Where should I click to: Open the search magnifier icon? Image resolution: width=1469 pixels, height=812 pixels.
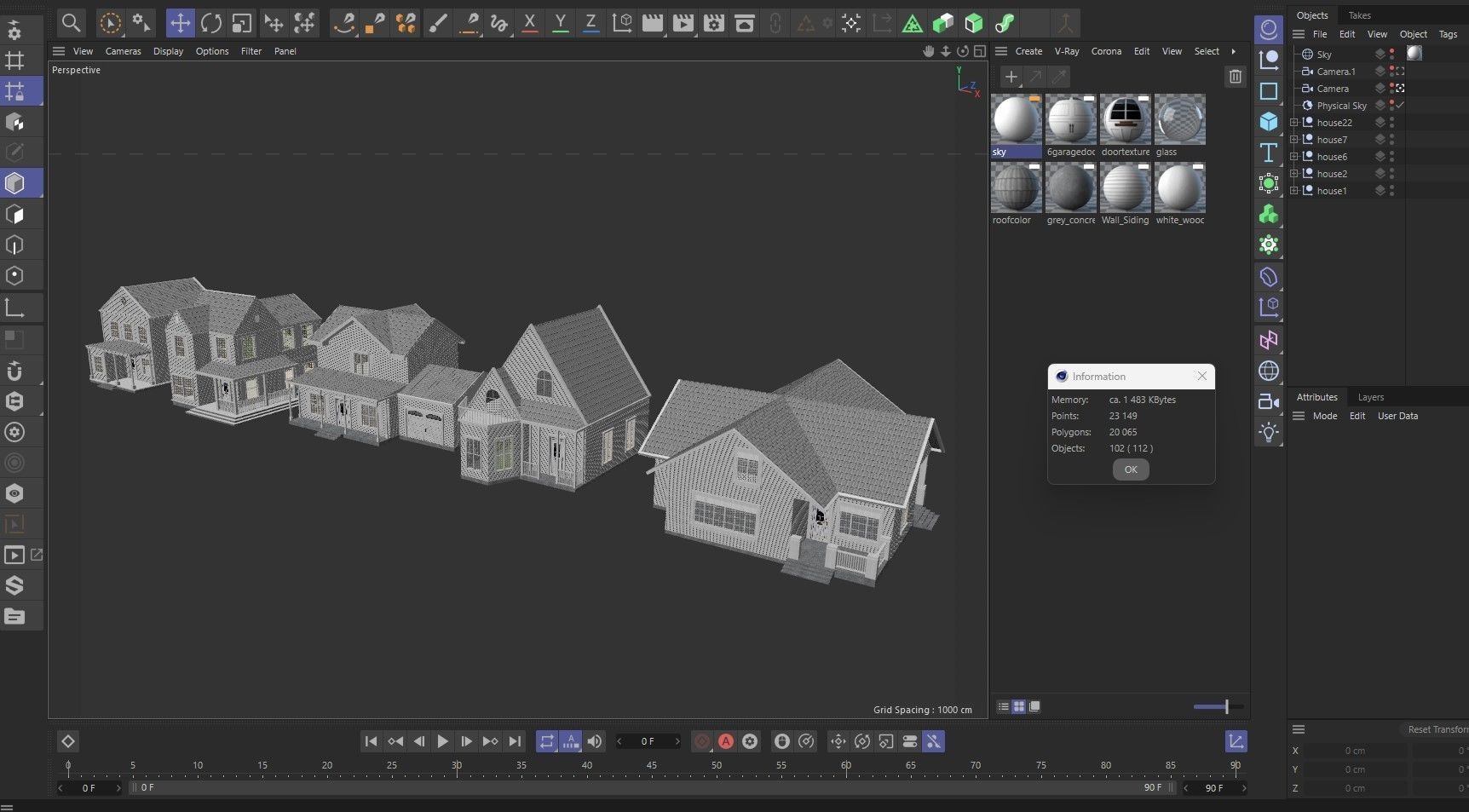[72, 23]
